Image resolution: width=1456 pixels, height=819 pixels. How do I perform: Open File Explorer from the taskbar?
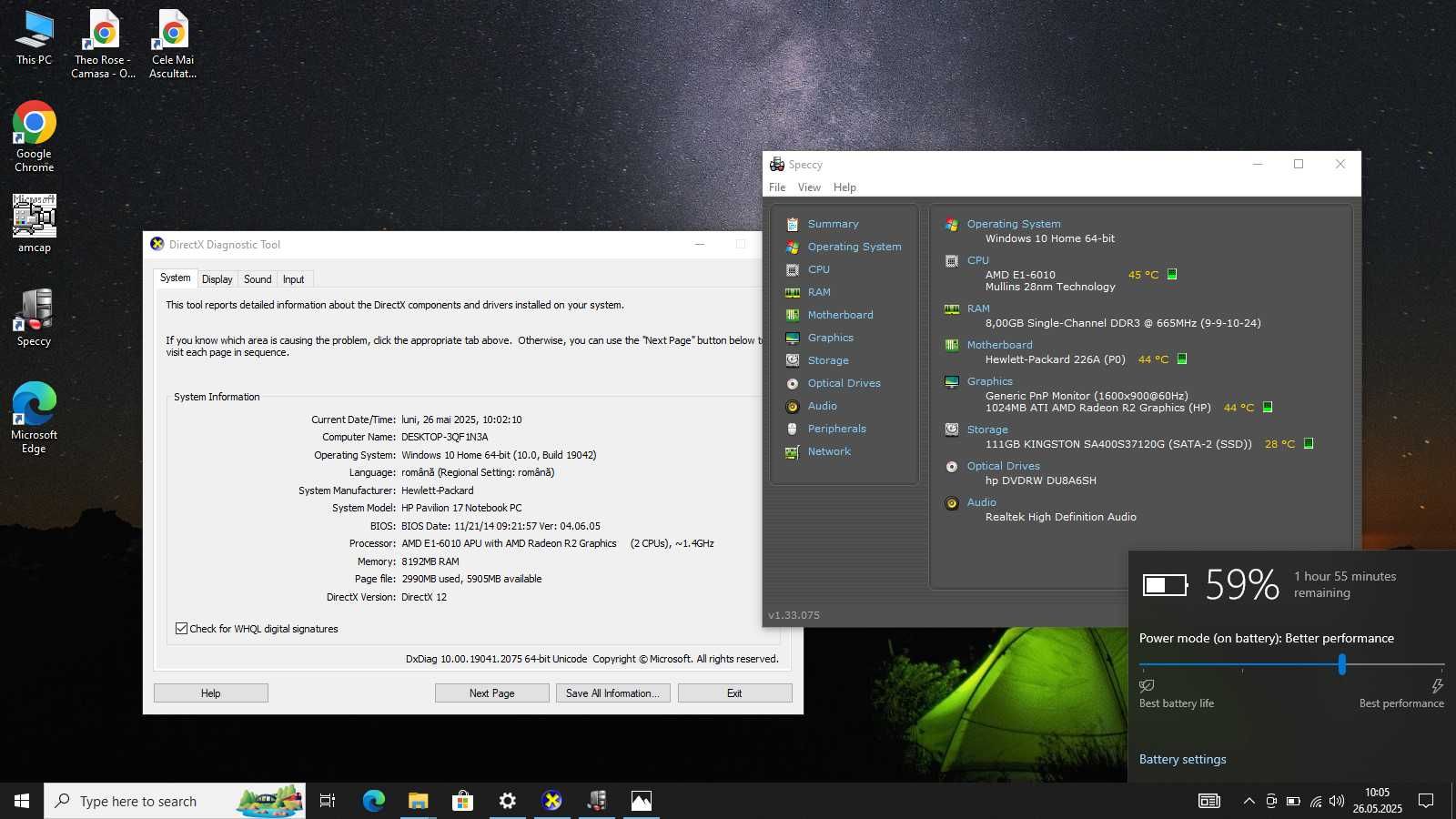[x=418, y=801]
